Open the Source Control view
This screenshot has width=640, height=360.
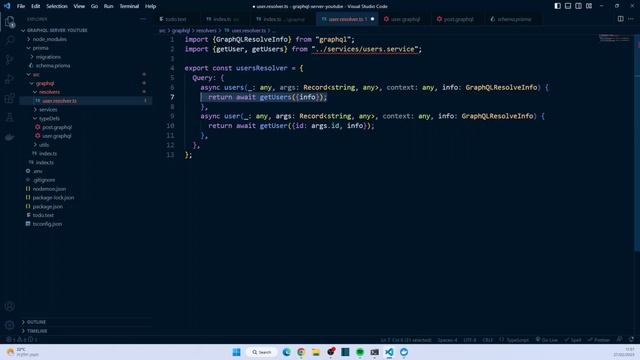pyautogui.click(x=9, y=60)
